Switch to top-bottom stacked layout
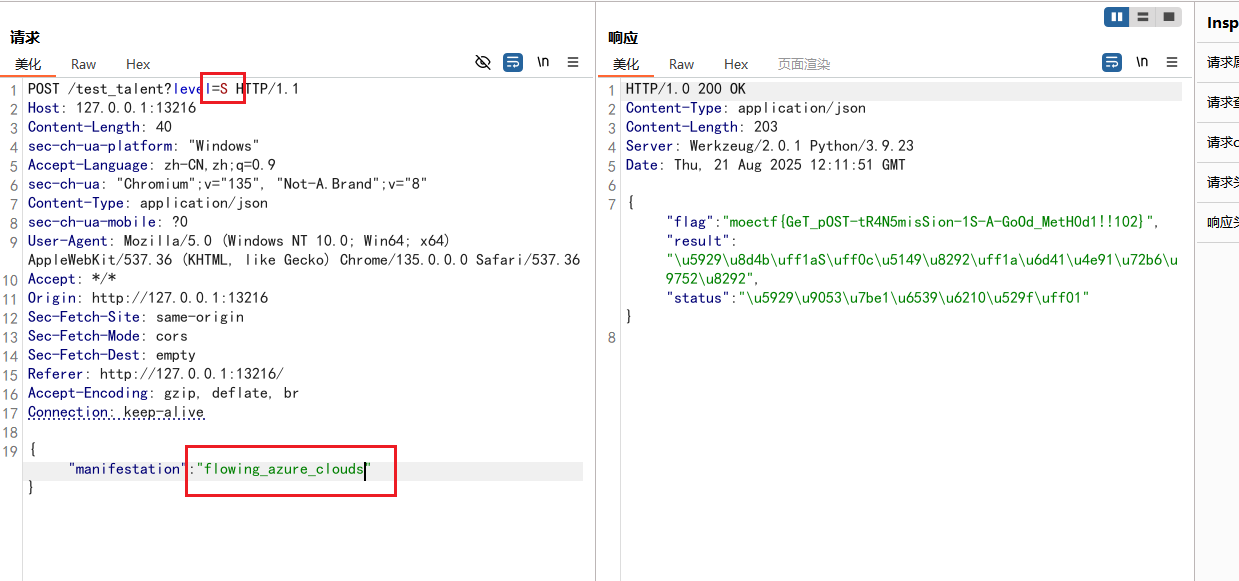Screen dimensions: 1239x581 tap(1142, 17)
